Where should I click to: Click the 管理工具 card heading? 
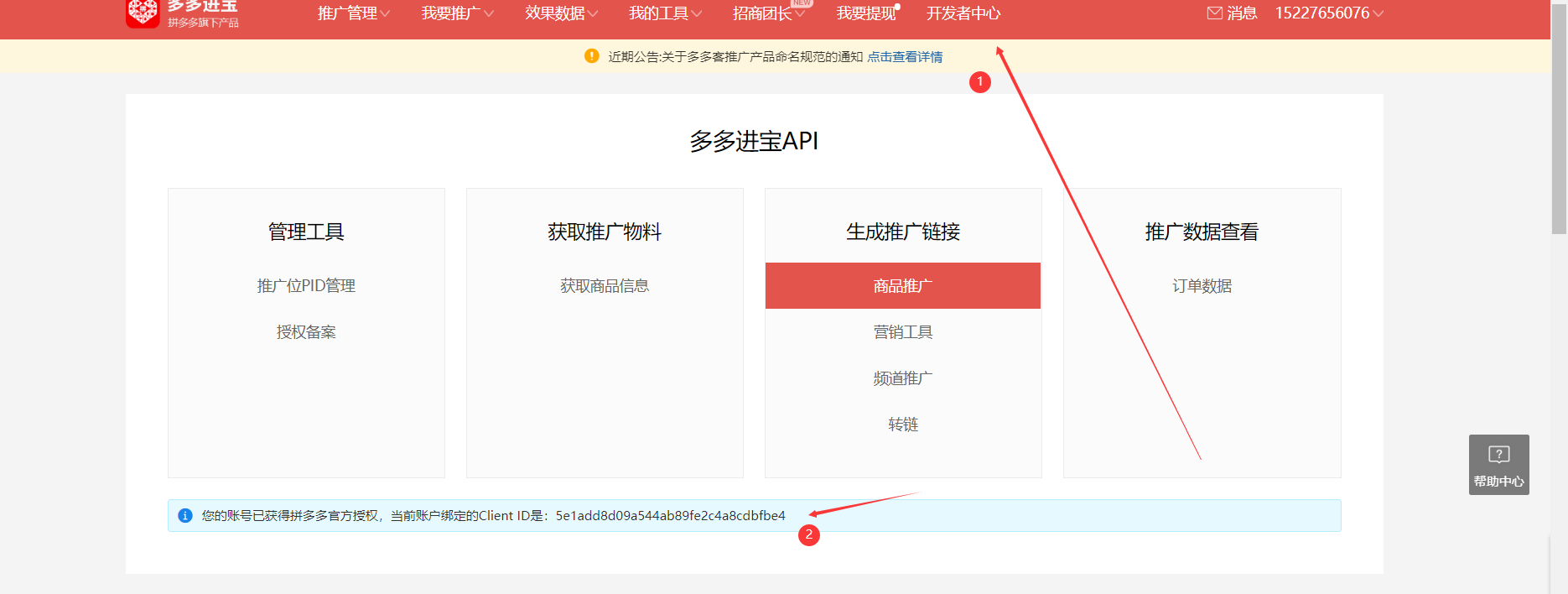pos(306,232)
